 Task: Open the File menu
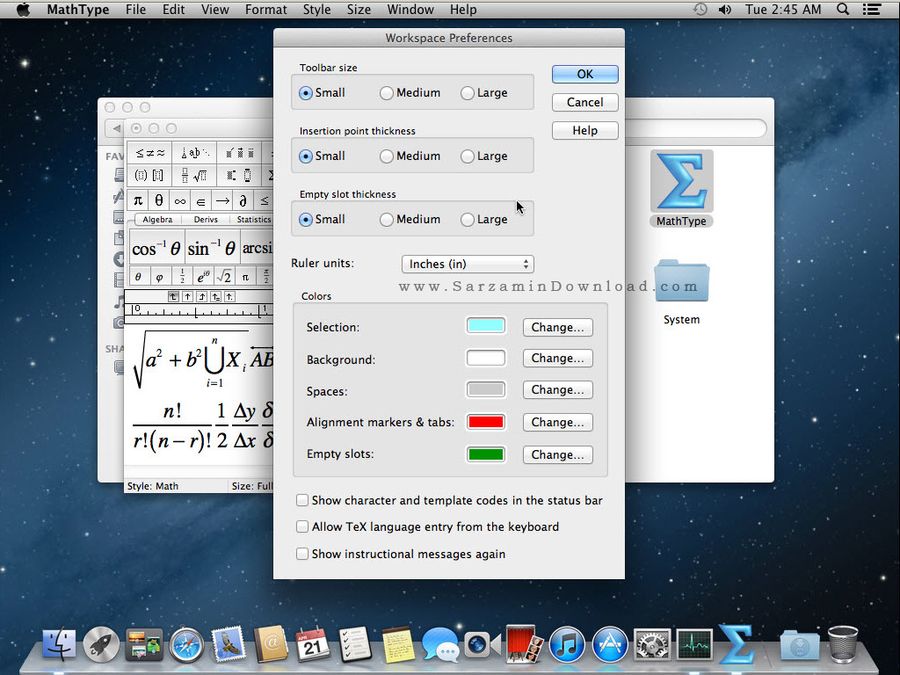135,9
